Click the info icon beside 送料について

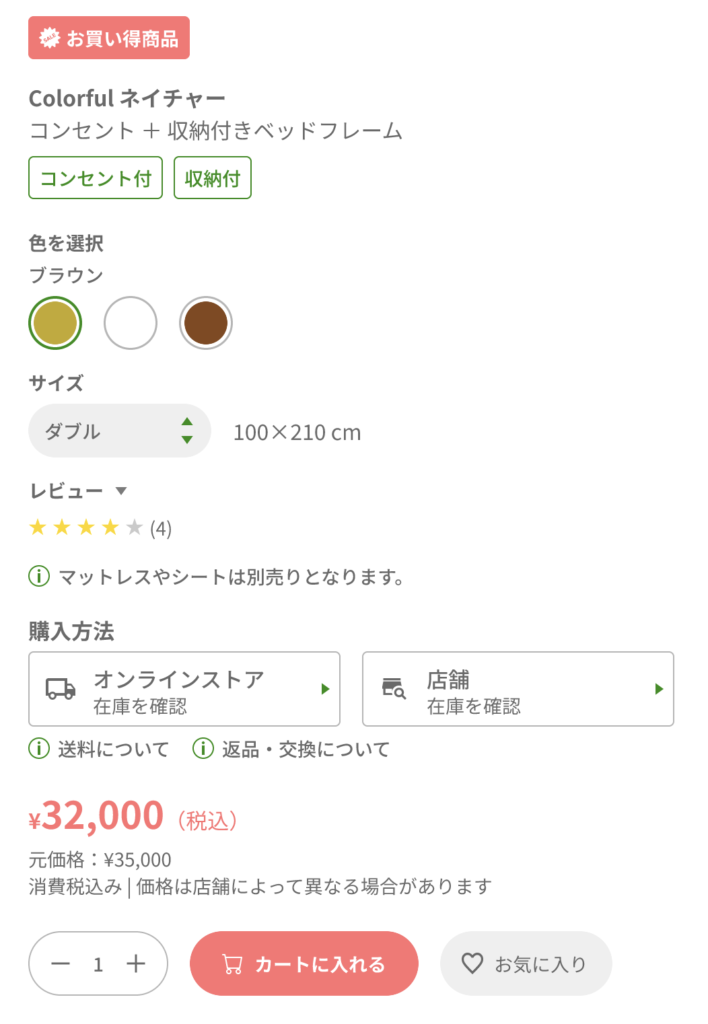point(39,749)
